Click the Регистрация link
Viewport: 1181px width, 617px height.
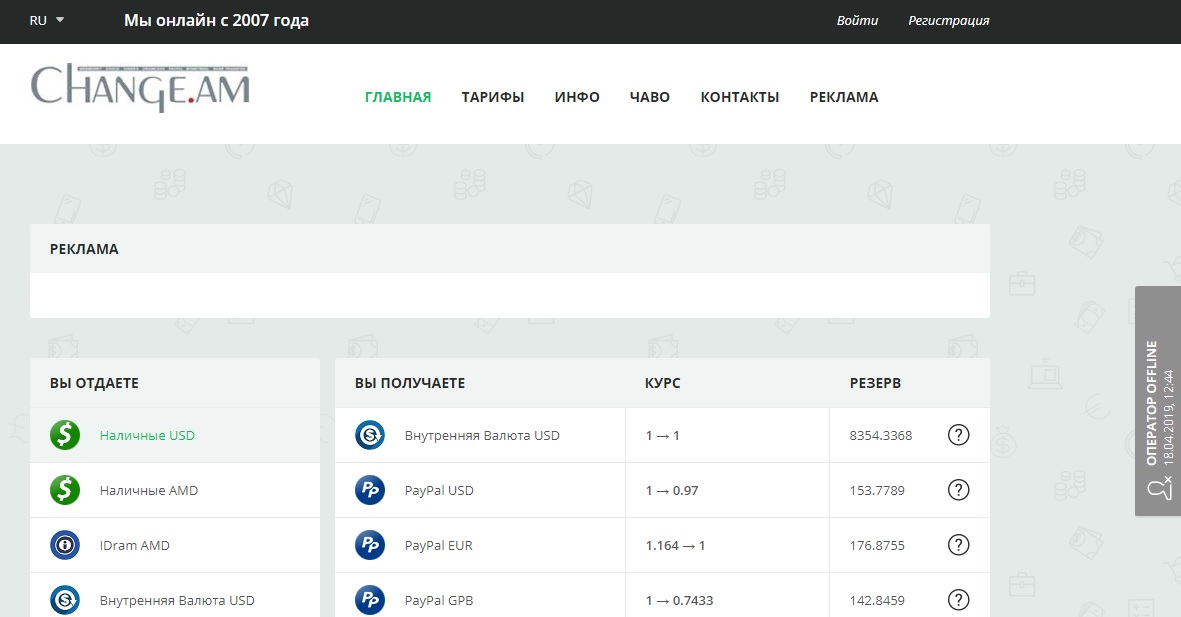click(948, 20)
